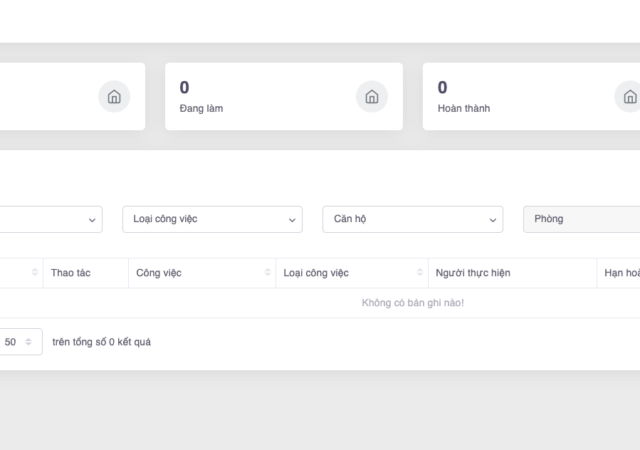This screenshot has width=640, height=450.
Task: Click the home icon in the leftmost card
Action: click(x=113, y=97)
